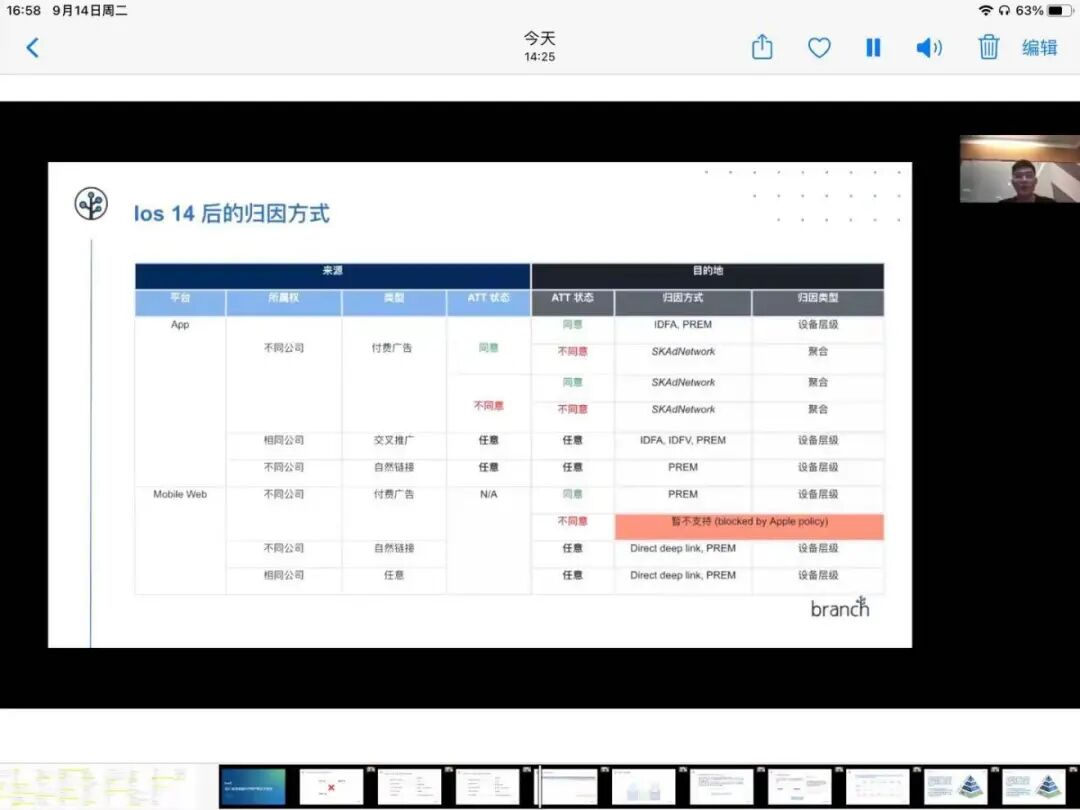
Task: Click 自然链接 in the App section
Action: [x=394, y=467]
